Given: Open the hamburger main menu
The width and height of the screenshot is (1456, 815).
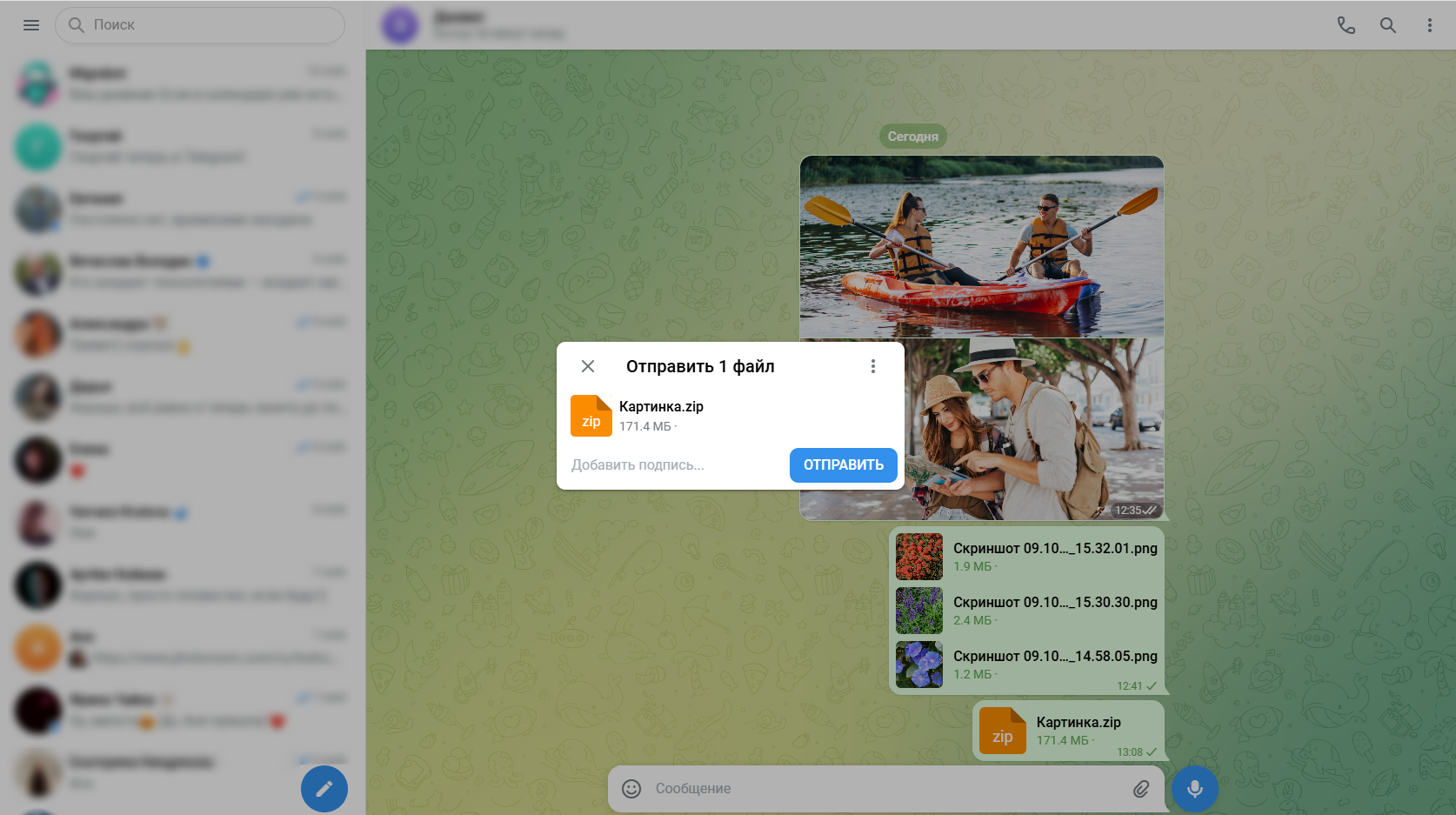Looking at the screenshot, I should [31, 25].
